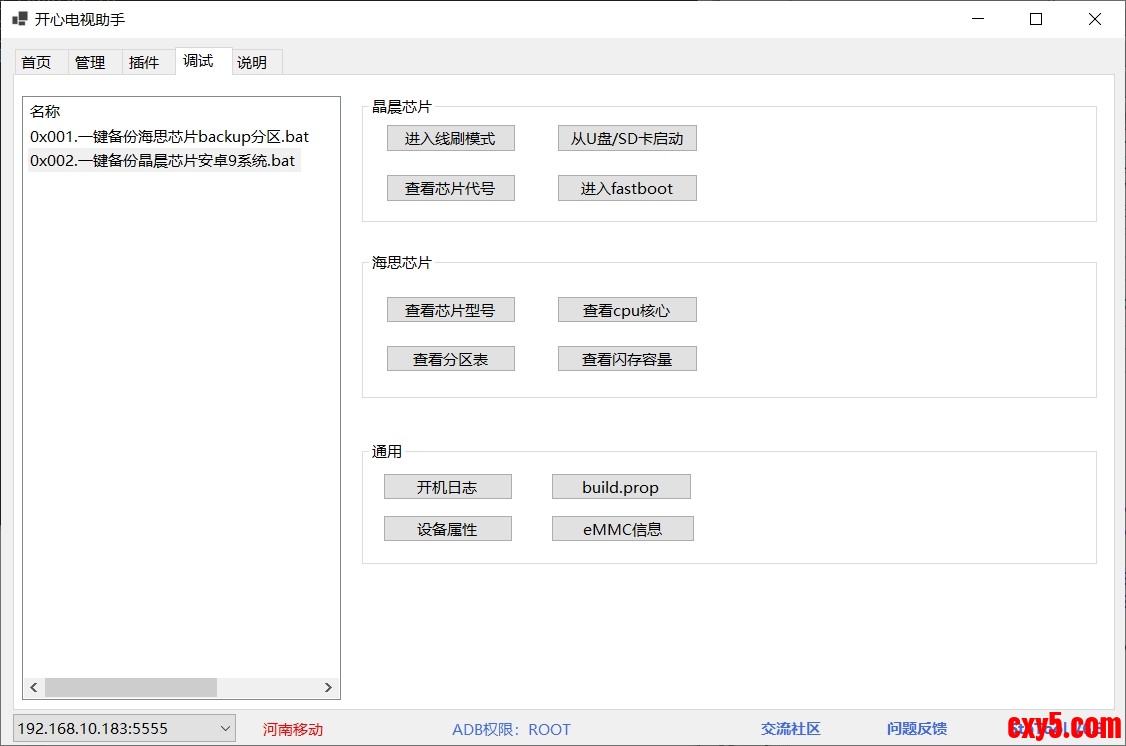Click the 查看闪存容量 button
This screenshot has height=746, width=1126.
626,359
